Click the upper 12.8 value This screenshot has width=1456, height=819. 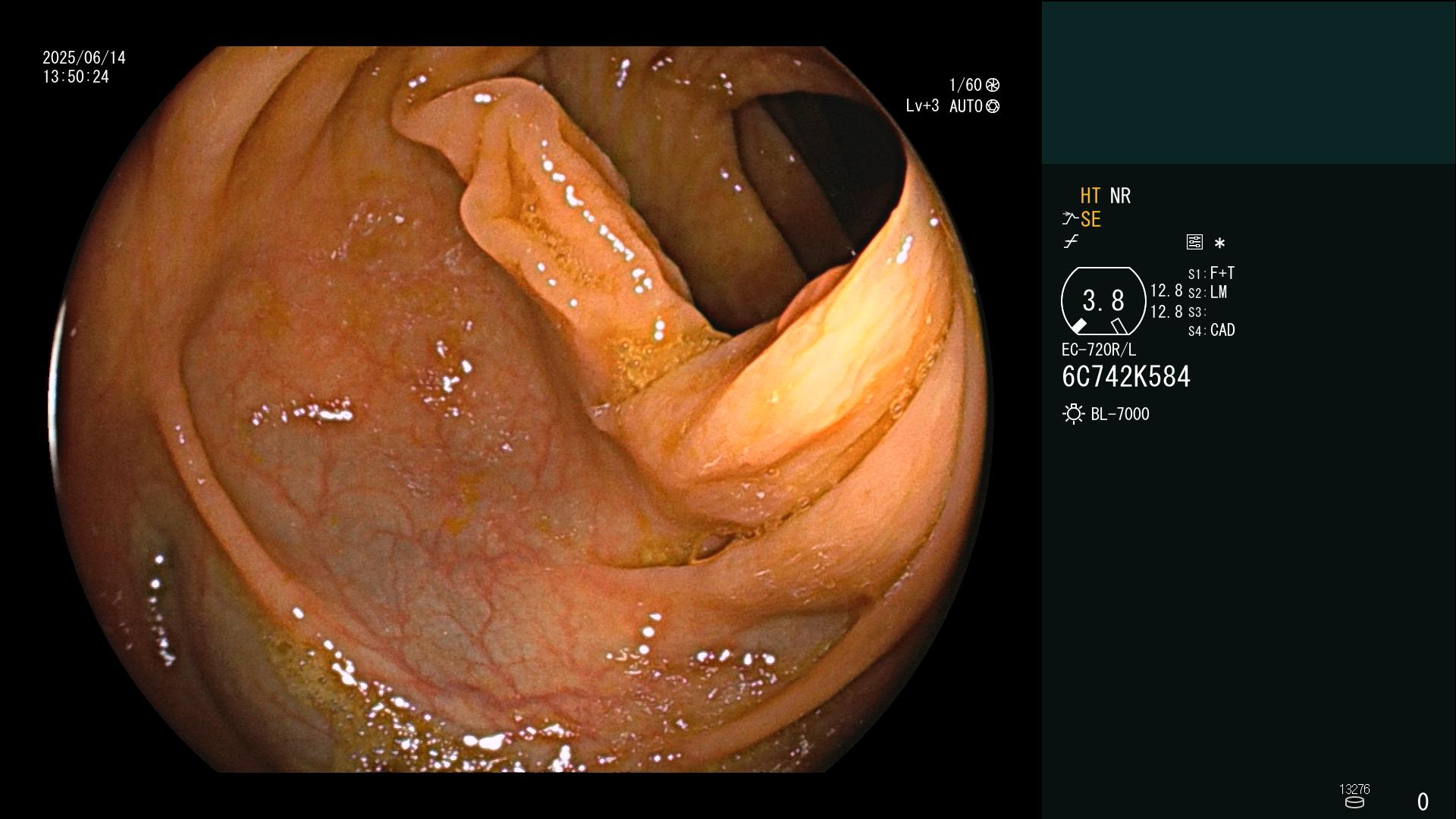1166,290
